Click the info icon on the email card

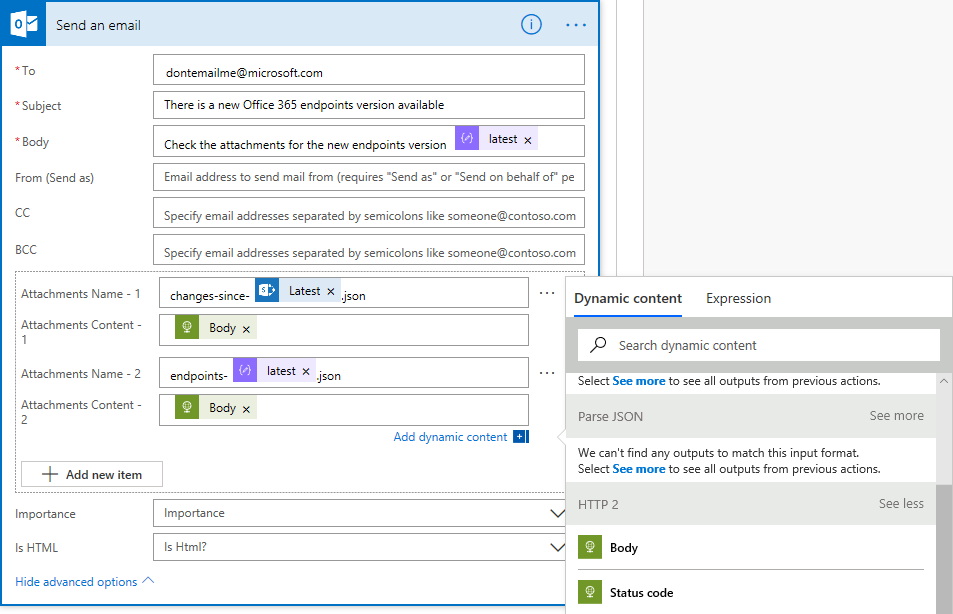tap(531, 24)
